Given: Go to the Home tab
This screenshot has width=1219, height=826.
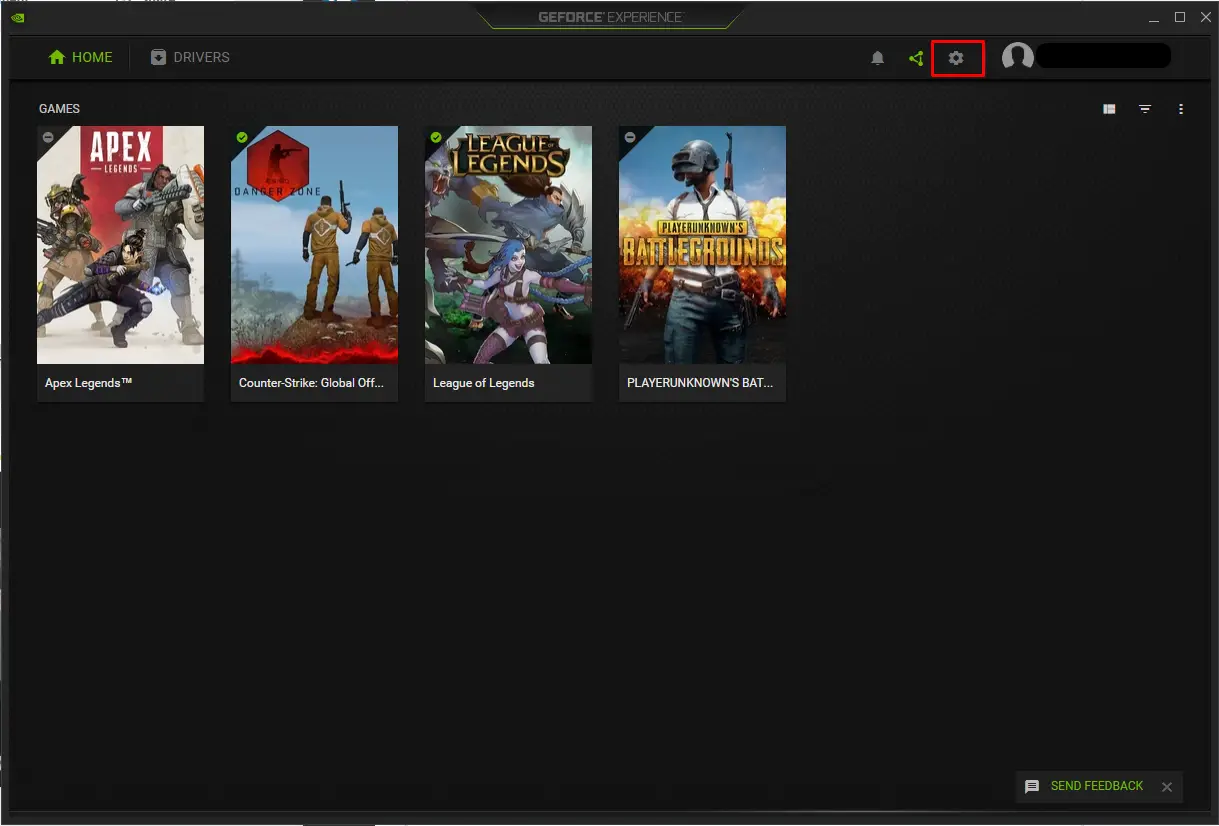Looking at the screenshot, I should pyautogui.click(x=81, y=57).
